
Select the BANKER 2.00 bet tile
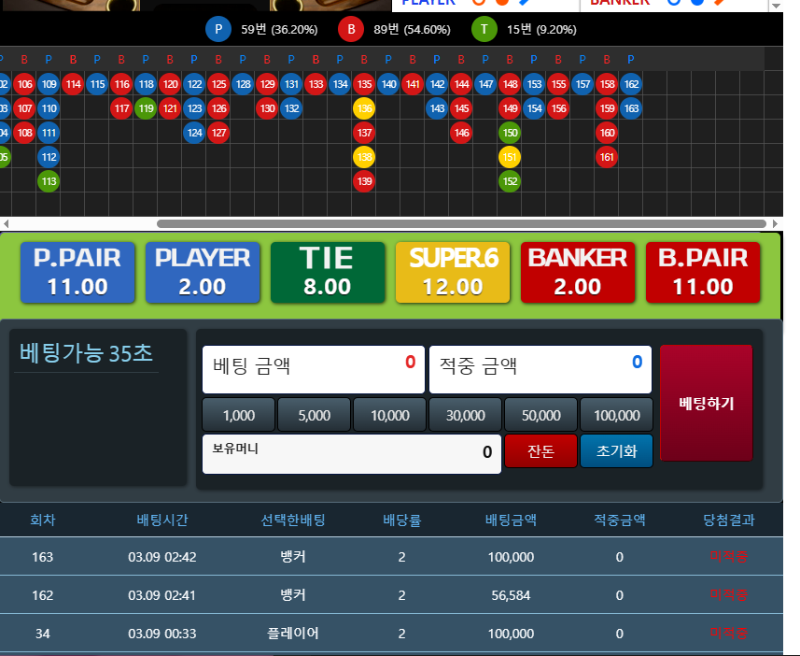[x=578, y=272]
